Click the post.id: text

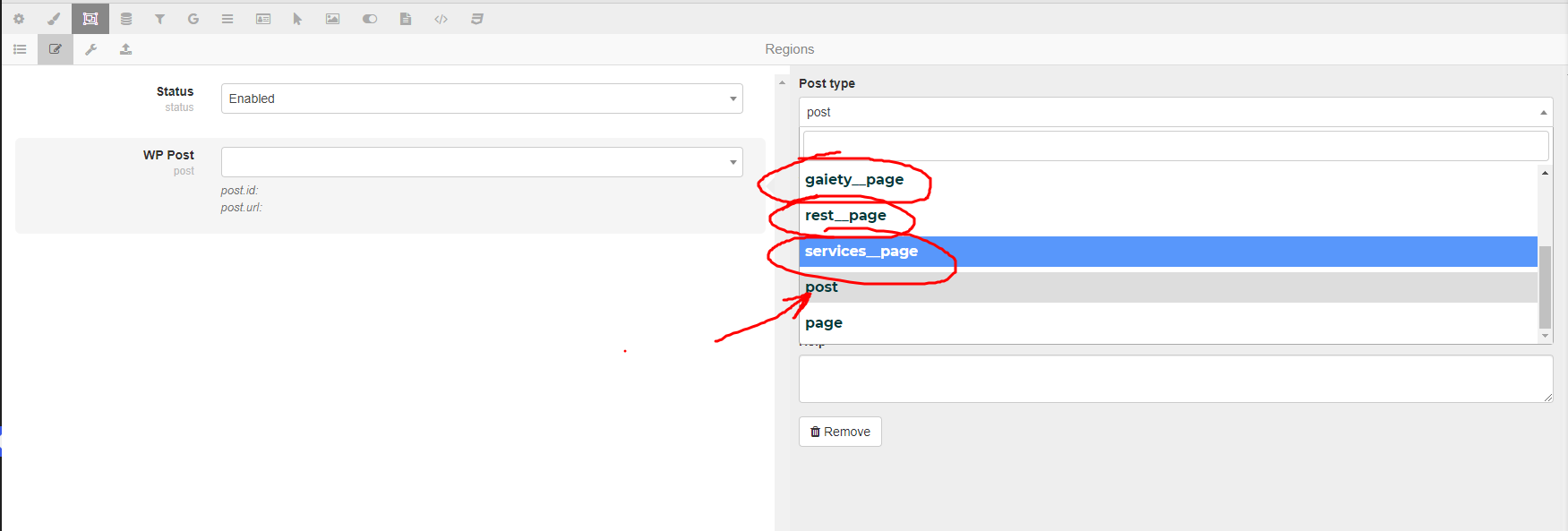point(239,191)
